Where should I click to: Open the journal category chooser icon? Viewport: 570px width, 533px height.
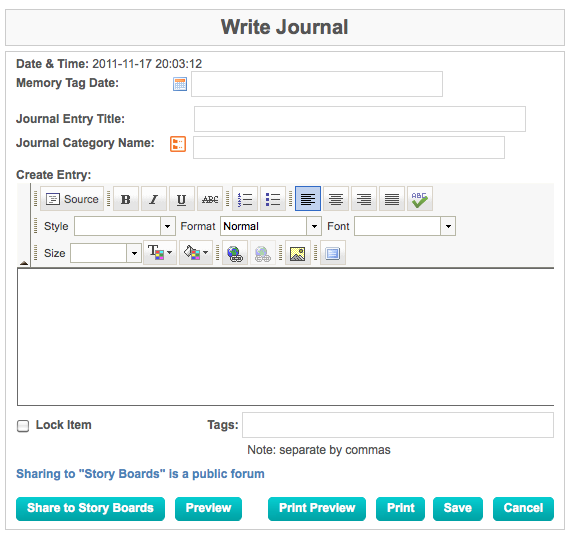tap(178, 144)
